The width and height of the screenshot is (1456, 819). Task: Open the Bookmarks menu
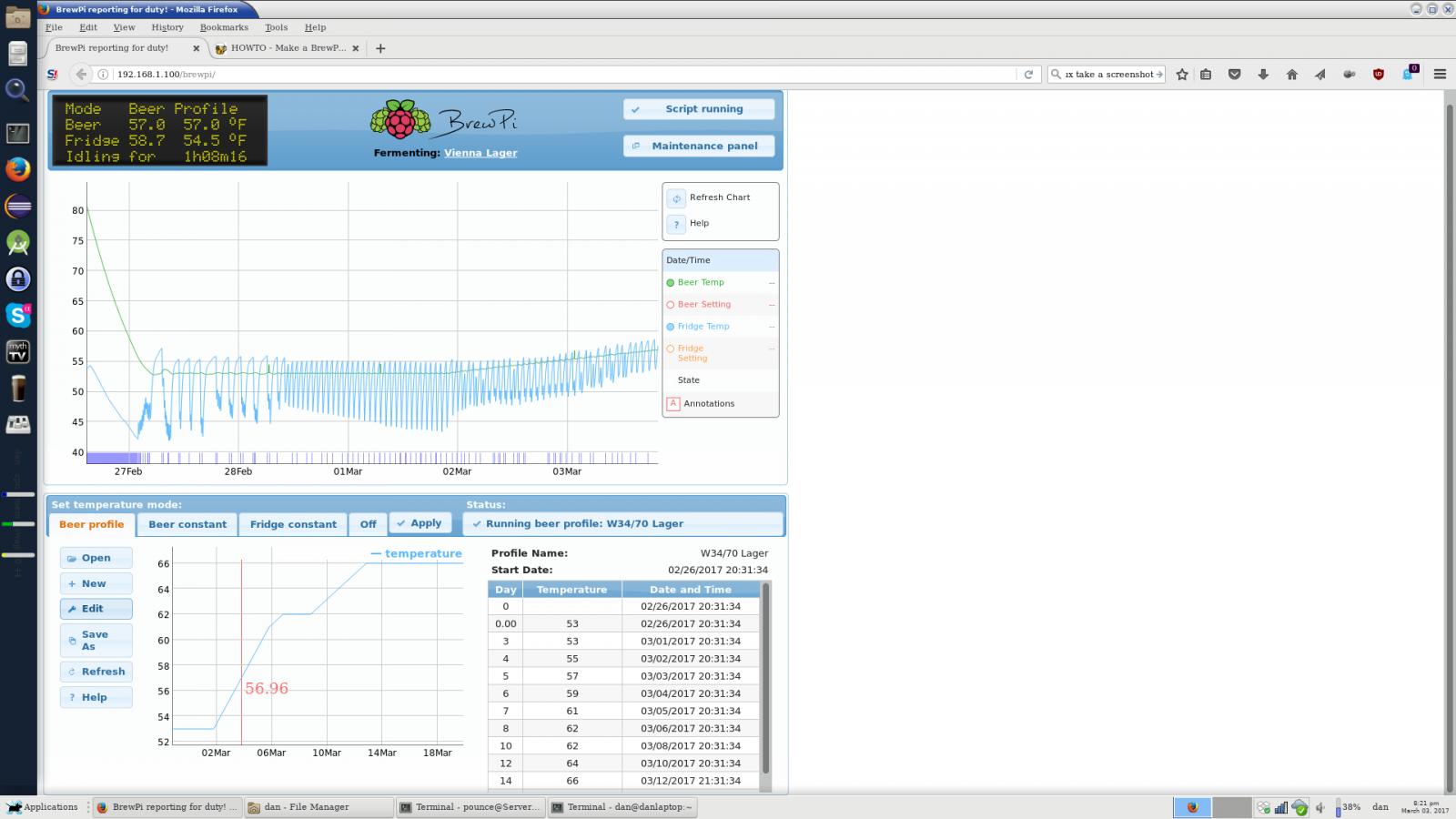(224, 27)
